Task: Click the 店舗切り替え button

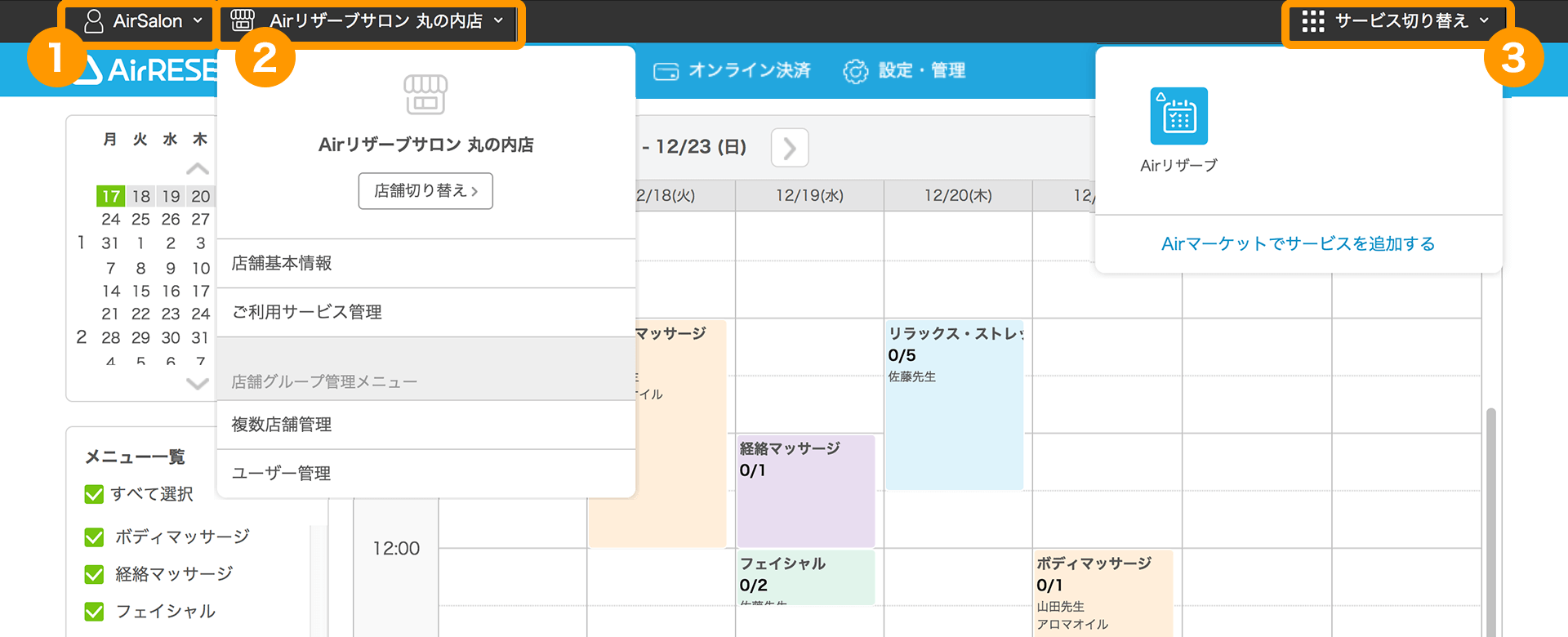Action: point(425,191)
